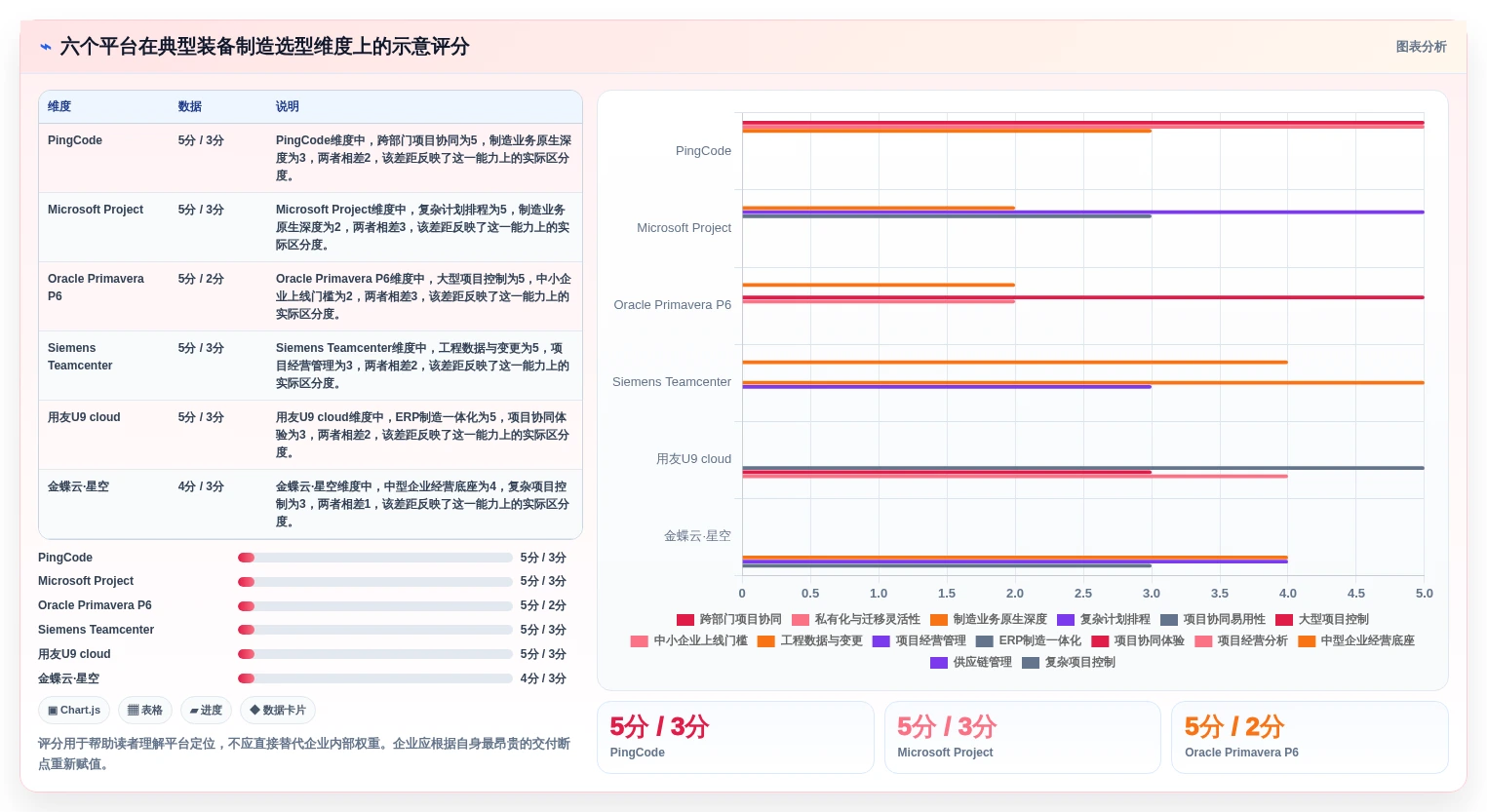This screenshot has width=1487, height=812.
Task: Toggle the ERP制造一体化 legend item
Action: point(1029,640)
